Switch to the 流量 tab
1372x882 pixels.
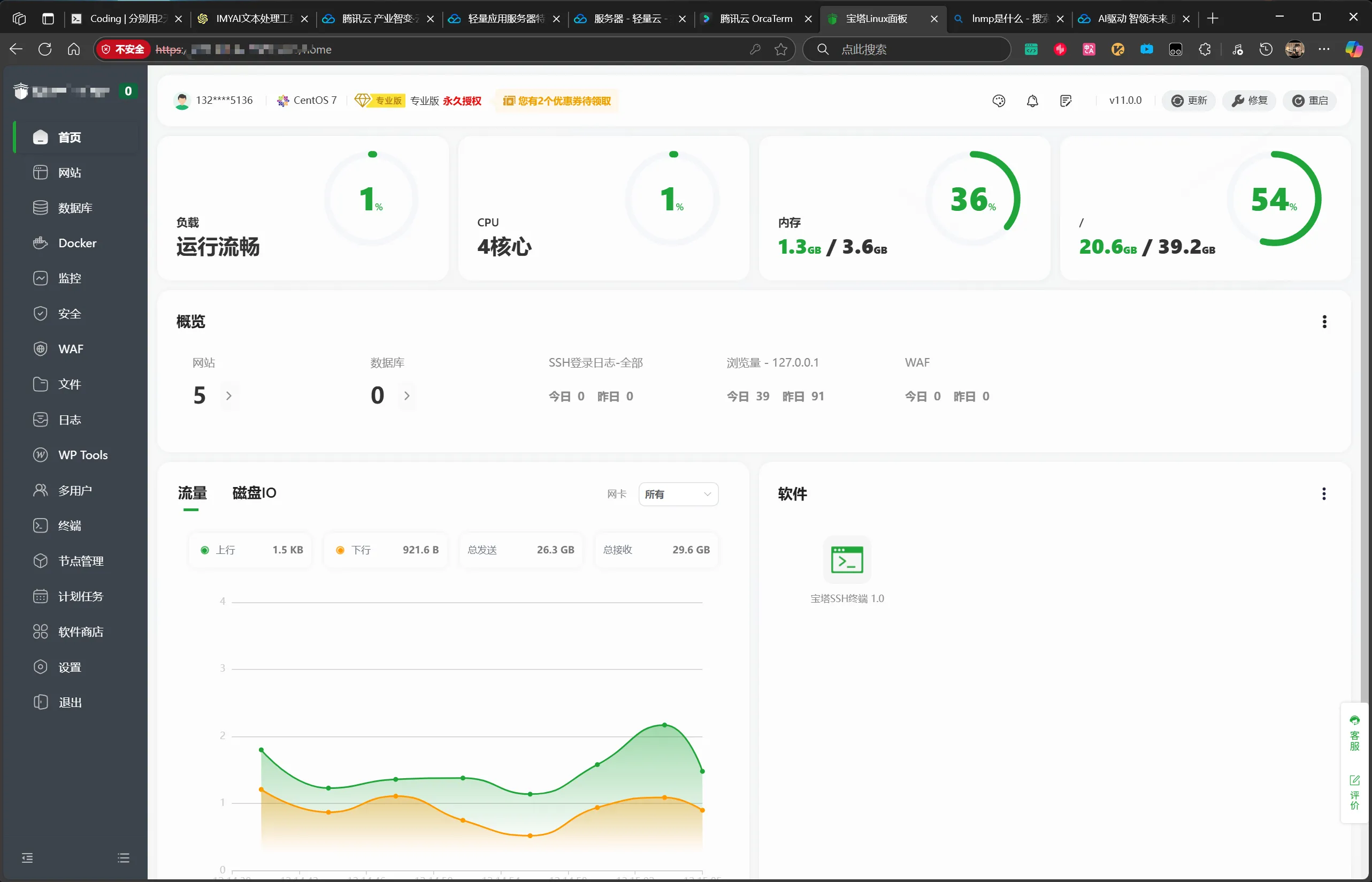tap(191, 493)
